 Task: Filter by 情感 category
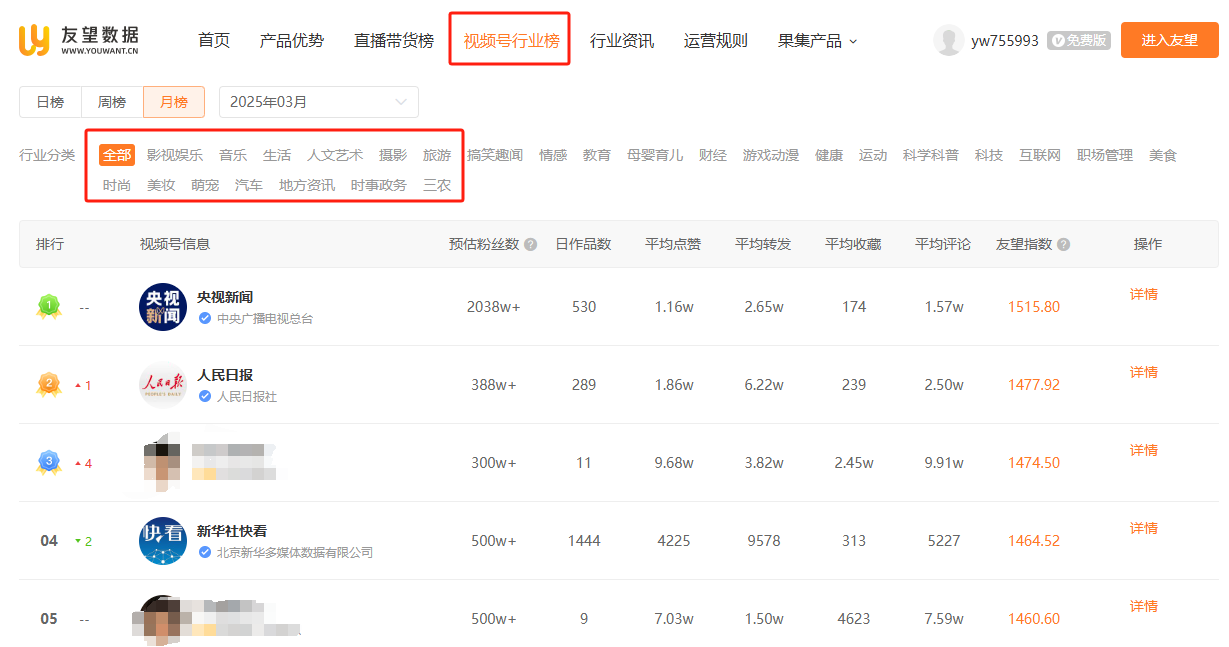[553, 155]
